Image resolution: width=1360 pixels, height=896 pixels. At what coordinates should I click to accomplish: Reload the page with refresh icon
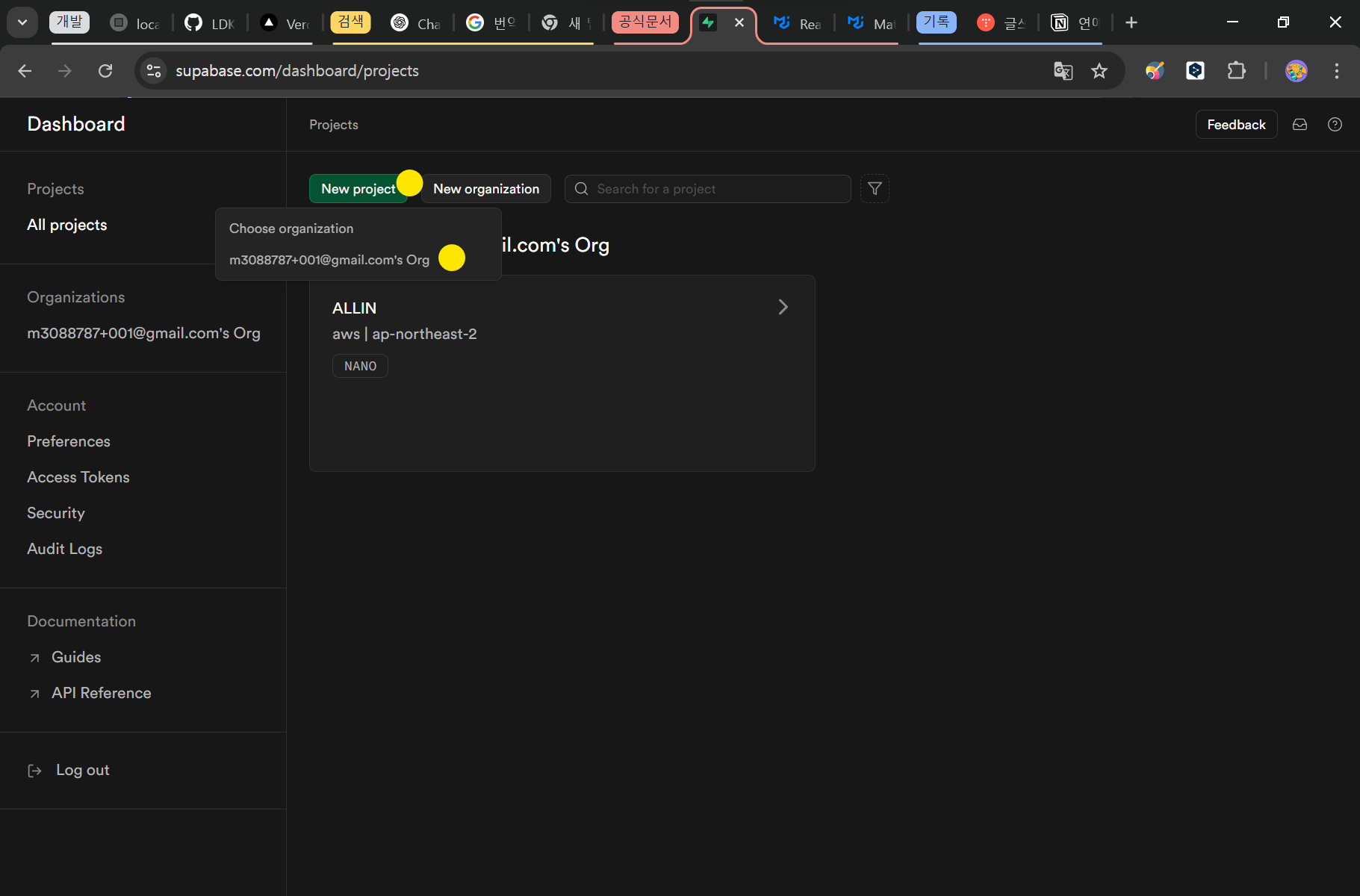105,71
